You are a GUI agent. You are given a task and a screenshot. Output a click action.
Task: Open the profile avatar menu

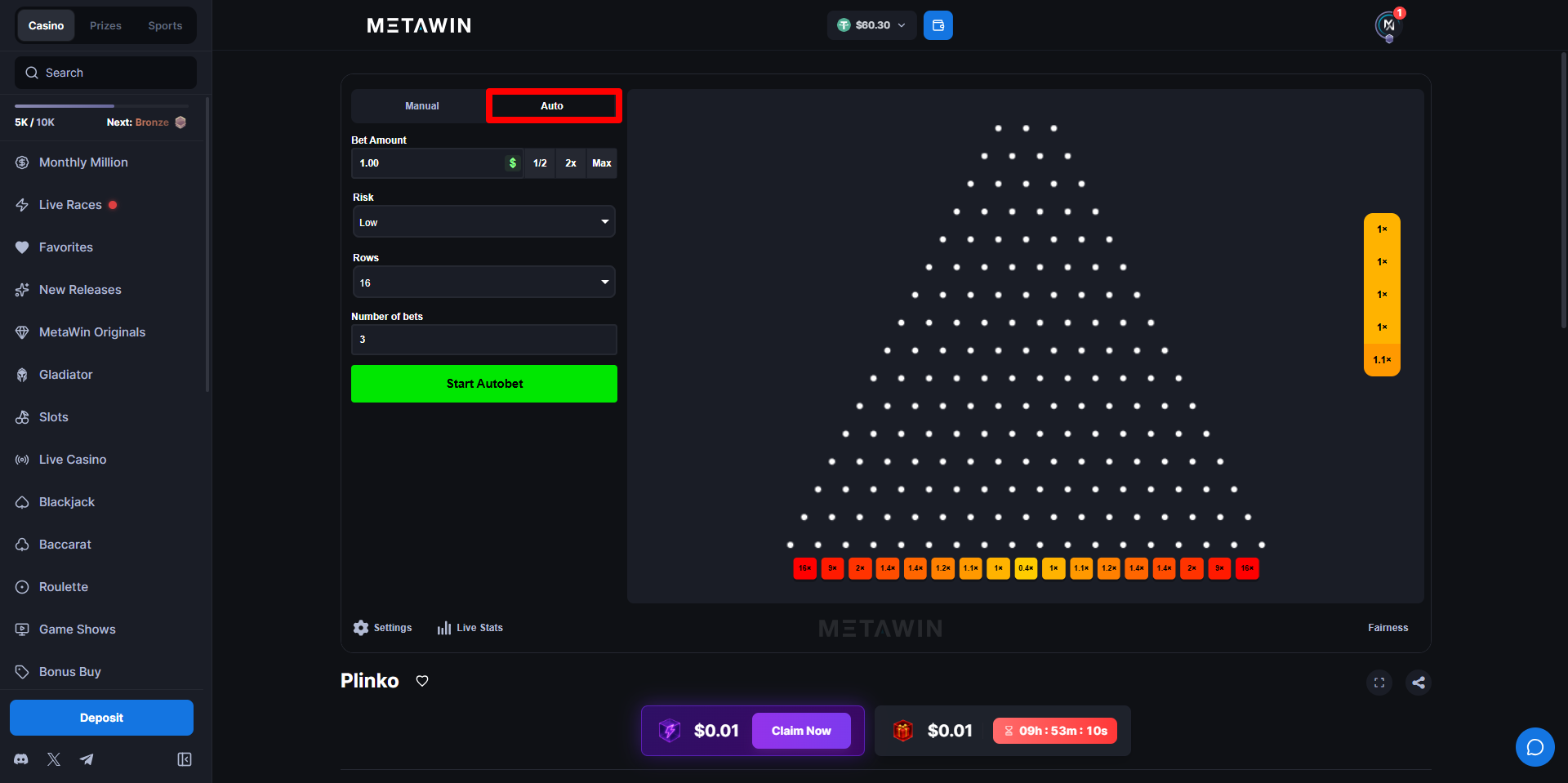(1388, 25)
